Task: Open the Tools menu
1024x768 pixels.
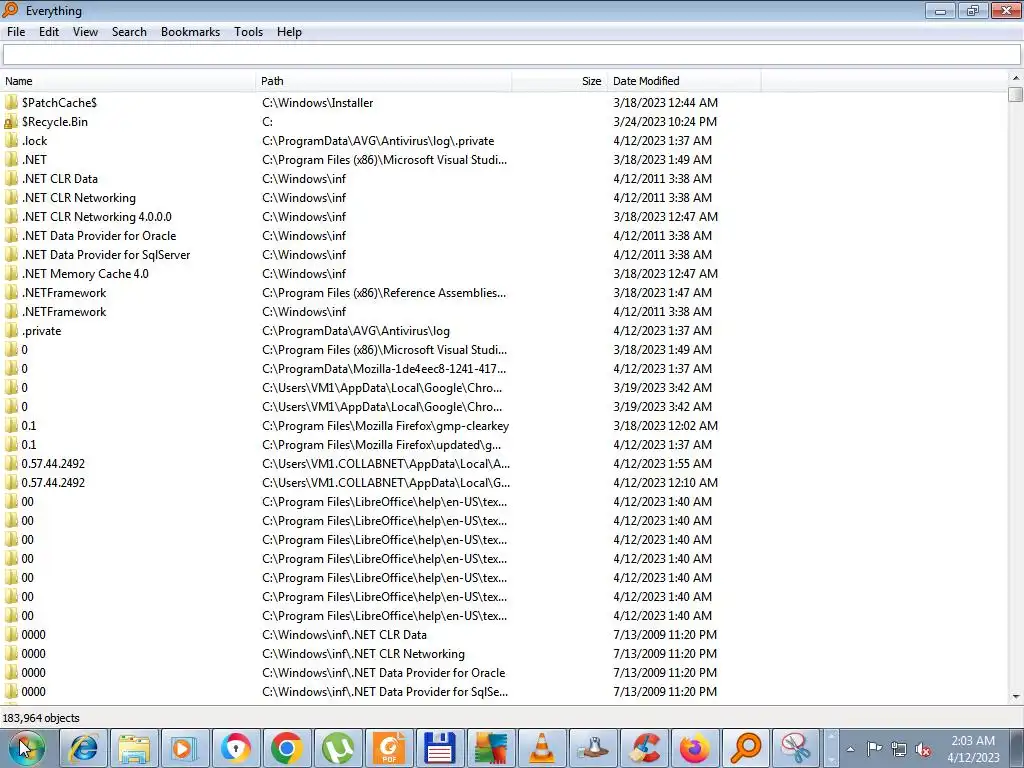Action: click(248, 32)
